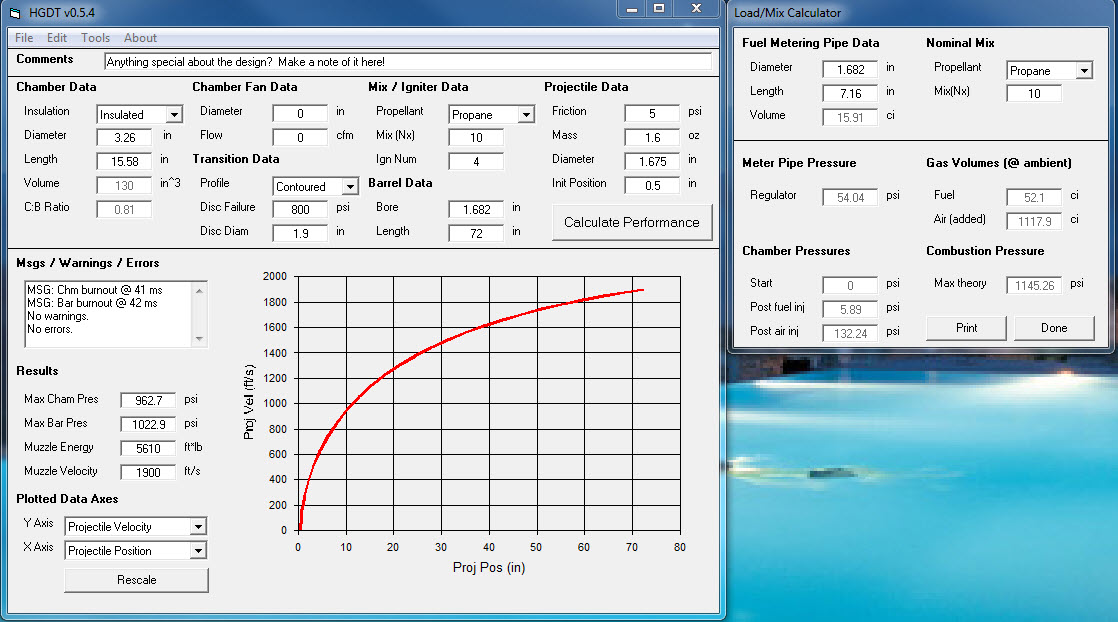This screenshot has height=622, width=1118.
Task: Open the Transition Profile dropdown set to Contoured
Action: click(x=349, y=187)
